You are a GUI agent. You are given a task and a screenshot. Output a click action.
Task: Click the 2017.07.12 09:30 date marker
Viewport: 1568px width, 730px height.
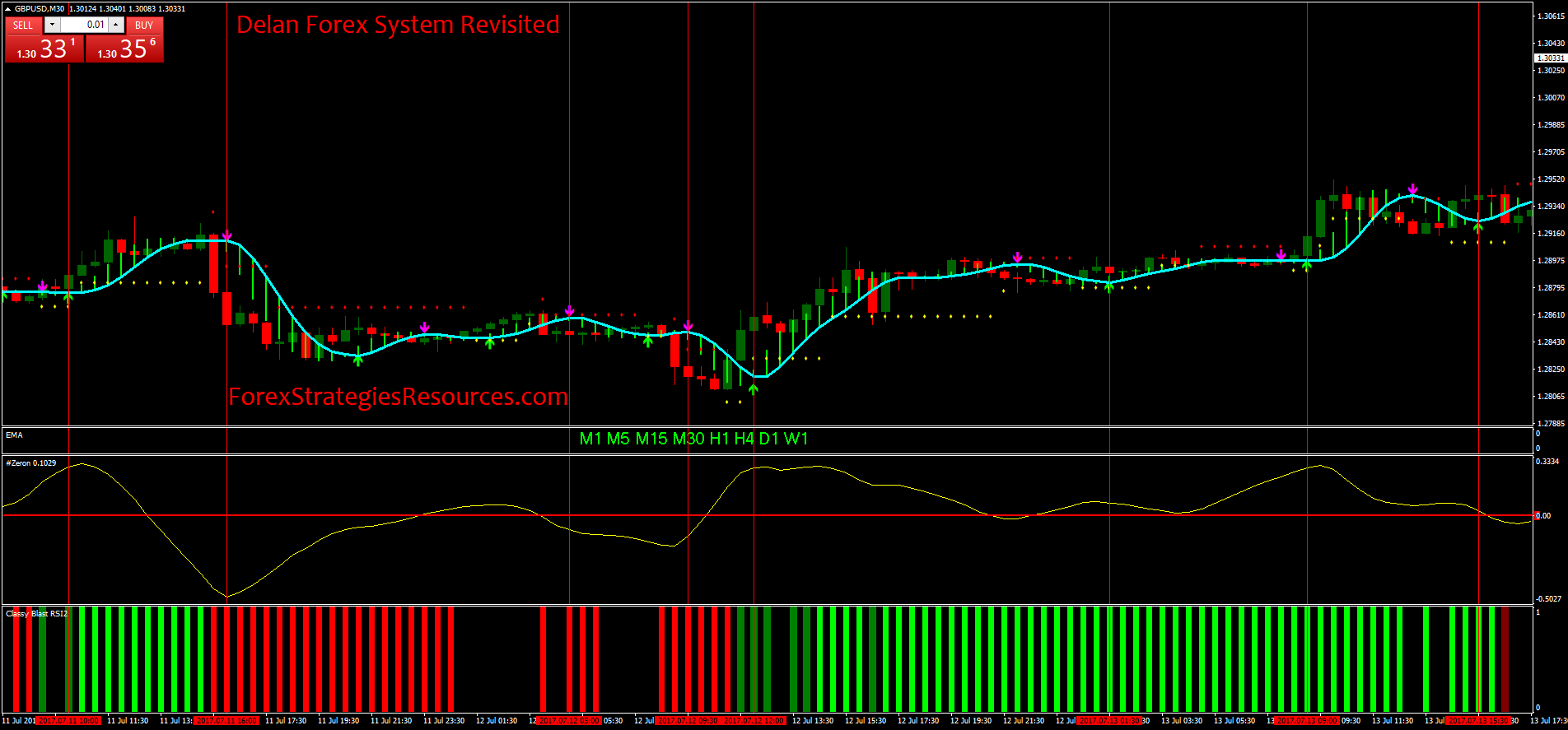click(688, 720)
